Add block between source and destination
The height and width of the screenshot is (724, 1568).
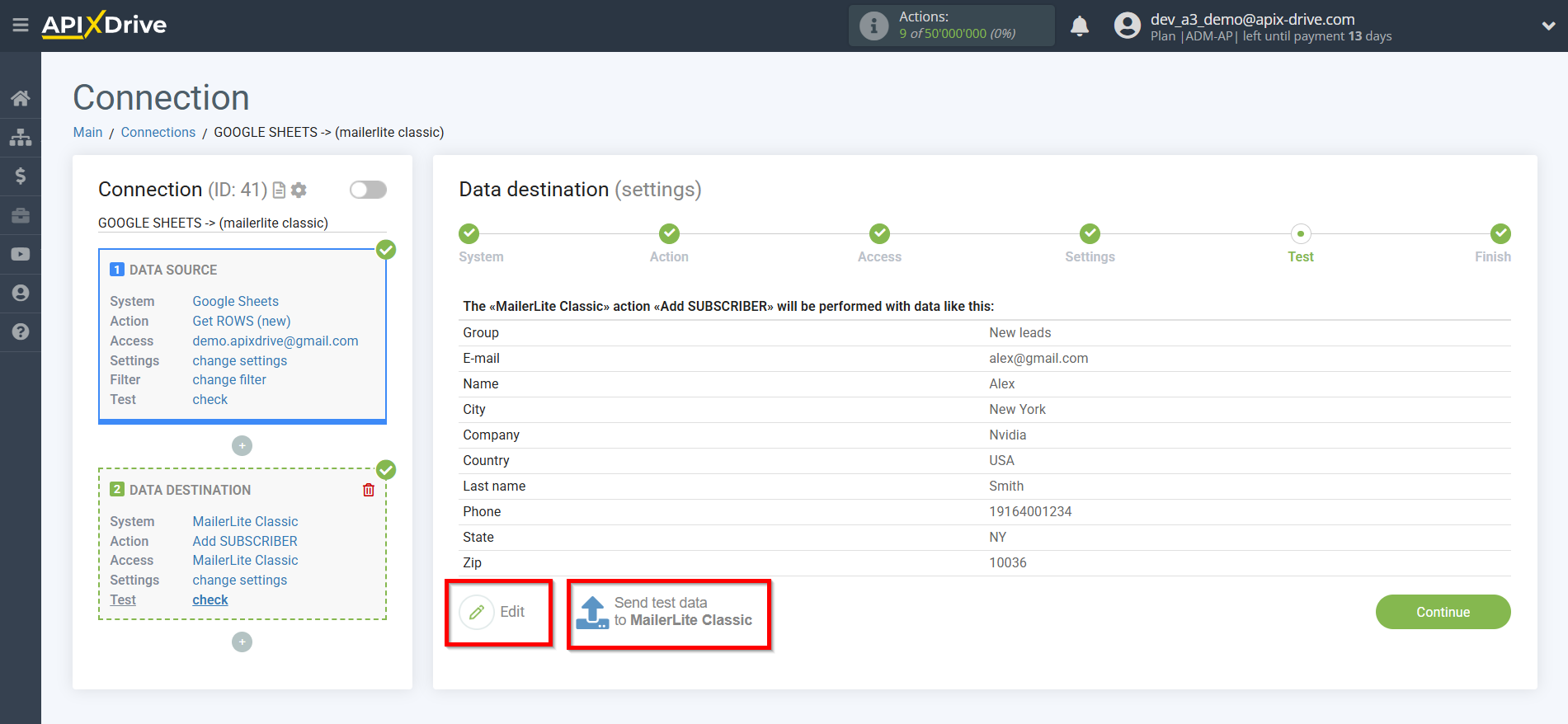pos(242,445)
